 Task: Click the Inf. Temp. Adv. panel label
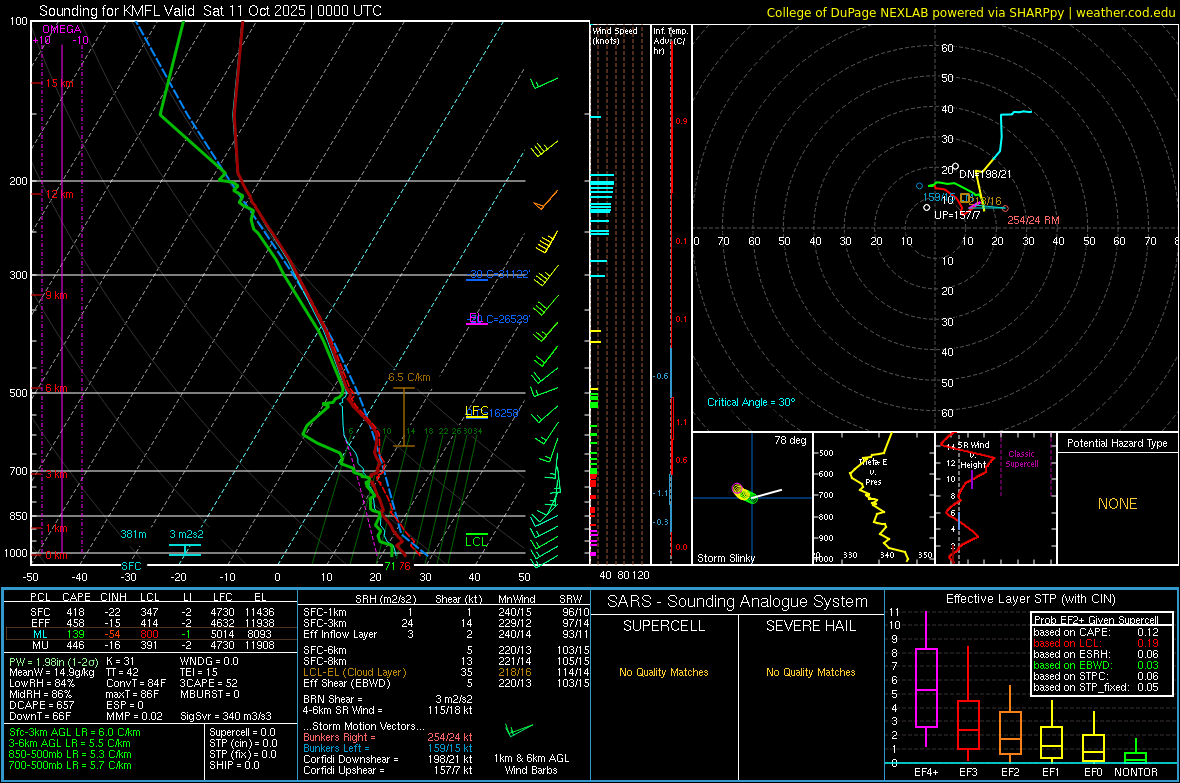(671, 41)
